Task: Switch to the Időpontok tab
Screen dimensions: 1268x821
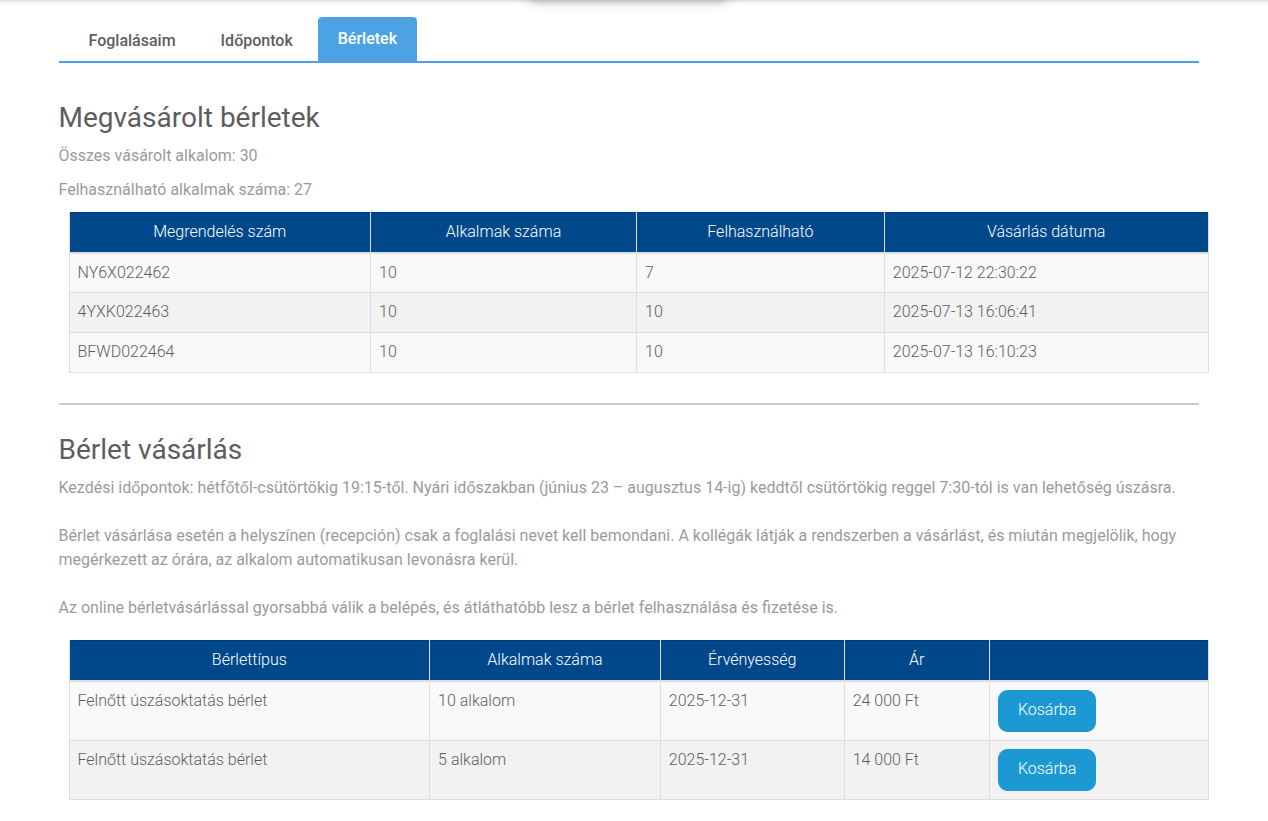Action: click(x=257, y=41)
